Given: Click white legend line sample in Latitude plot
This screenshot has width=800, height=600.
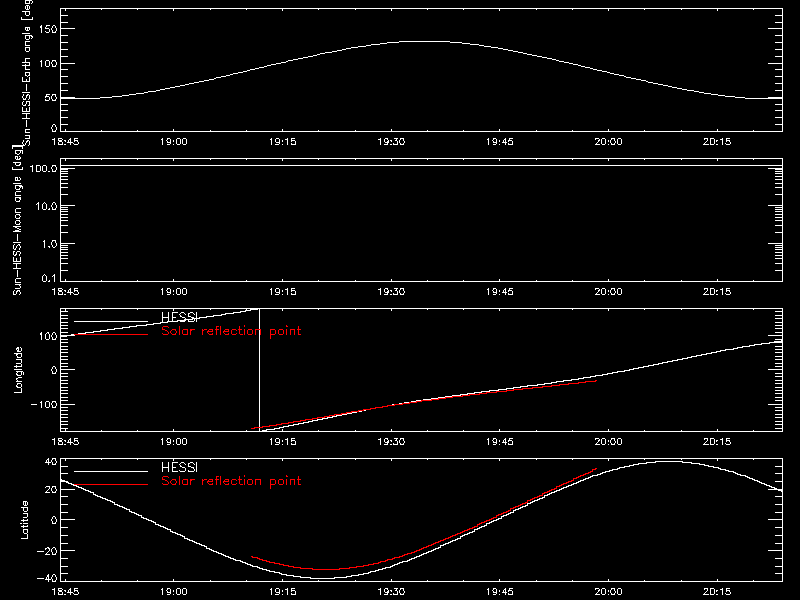Looking at the screenshot, I should coord(111,471).
